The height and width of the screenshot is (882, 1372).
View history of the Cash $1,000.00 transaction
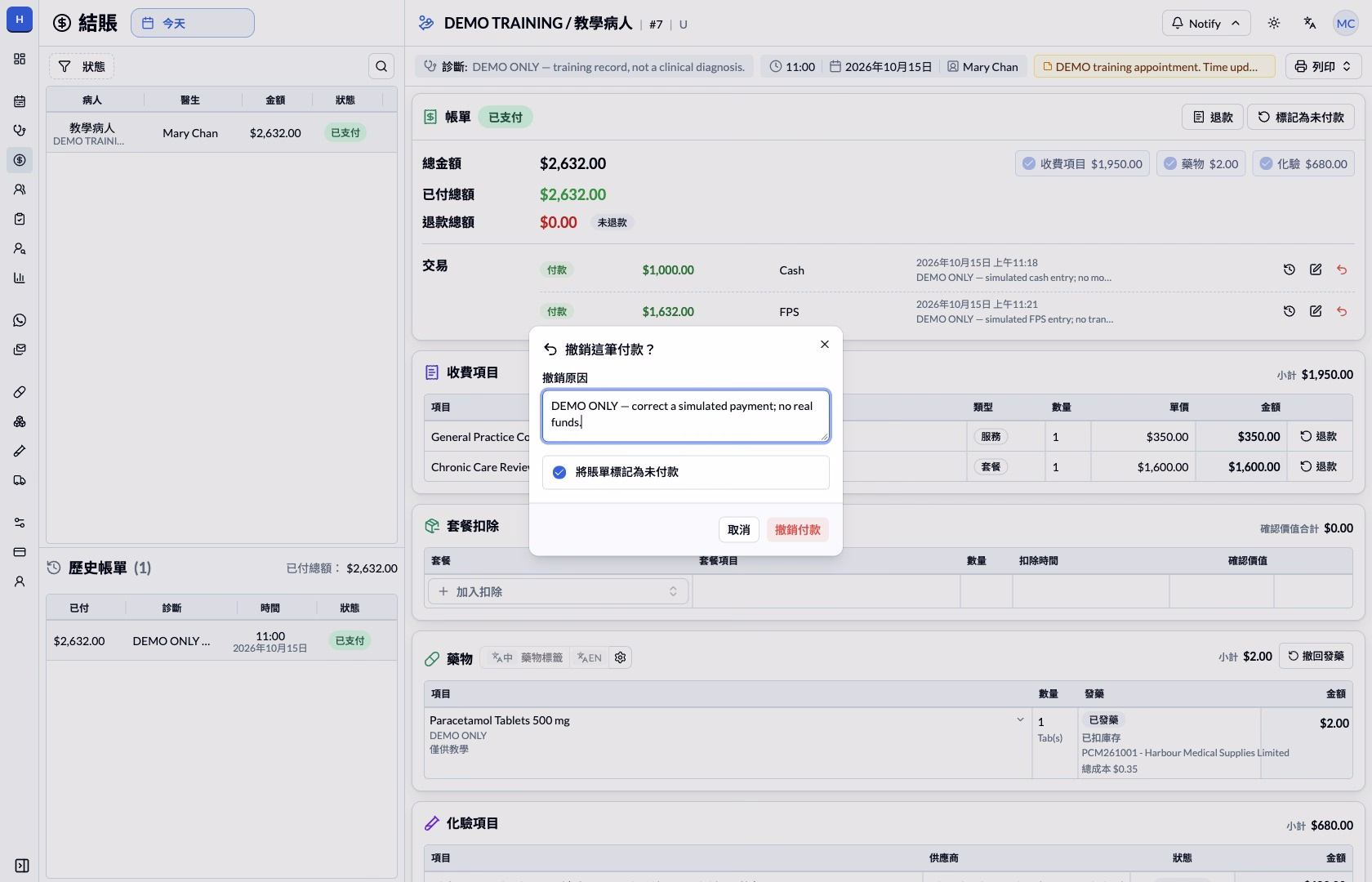[1290, 269]
